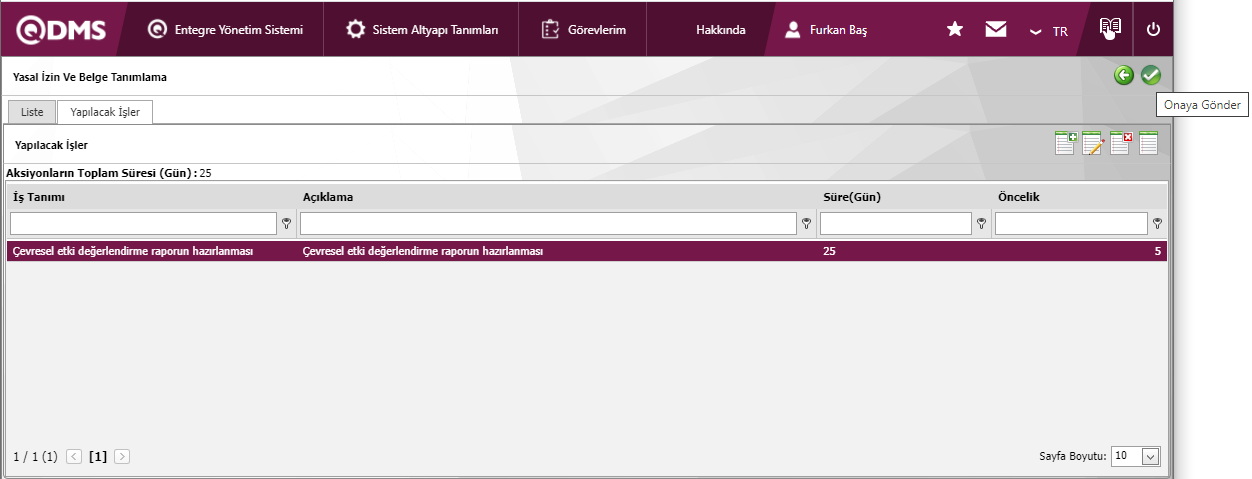Viewport: 1252px width, 479px height.
Task: Edit selected task with pencil icon
Action: [x=1093, y=144]
